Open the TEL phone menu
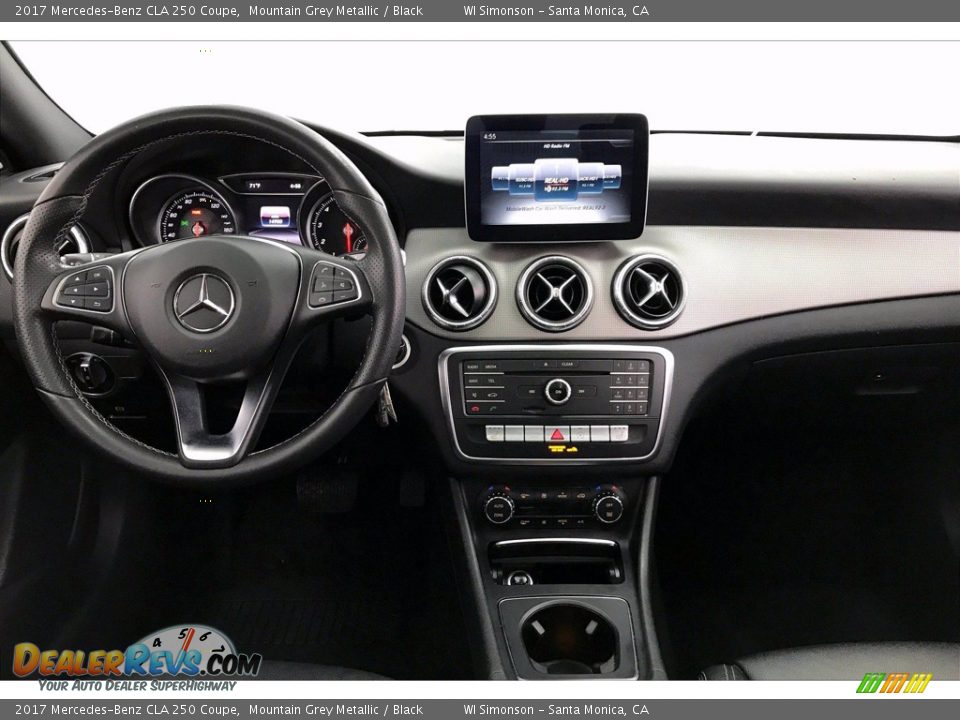Image resolution: width=960 pixels, height=720 pixels. pos(490,380)
